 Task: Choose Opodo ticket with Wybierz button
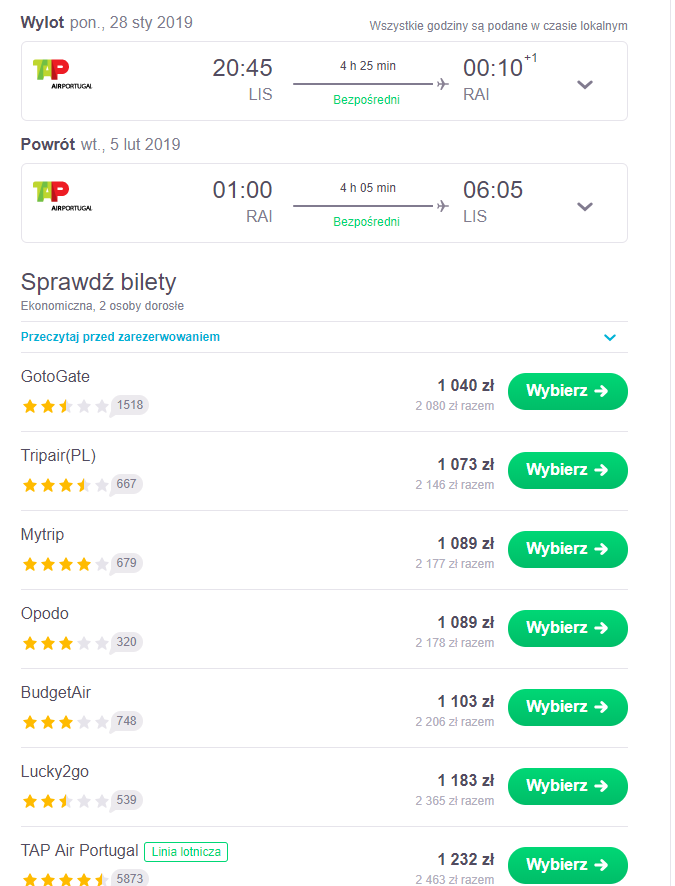[x=568, y=628]
